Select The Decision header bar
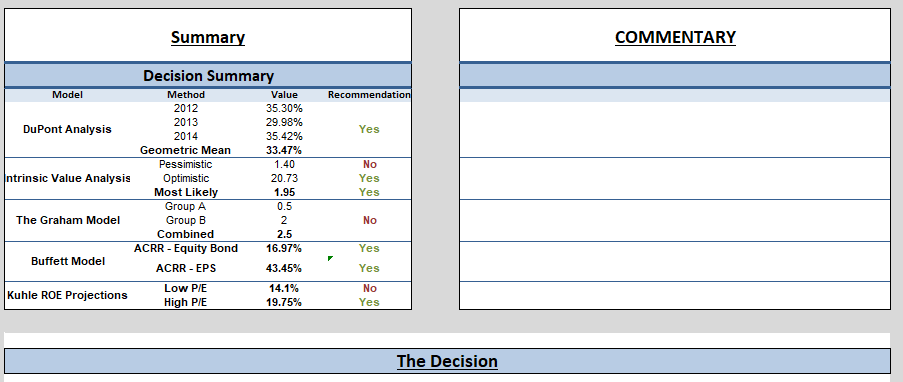 tap(447, 361)
